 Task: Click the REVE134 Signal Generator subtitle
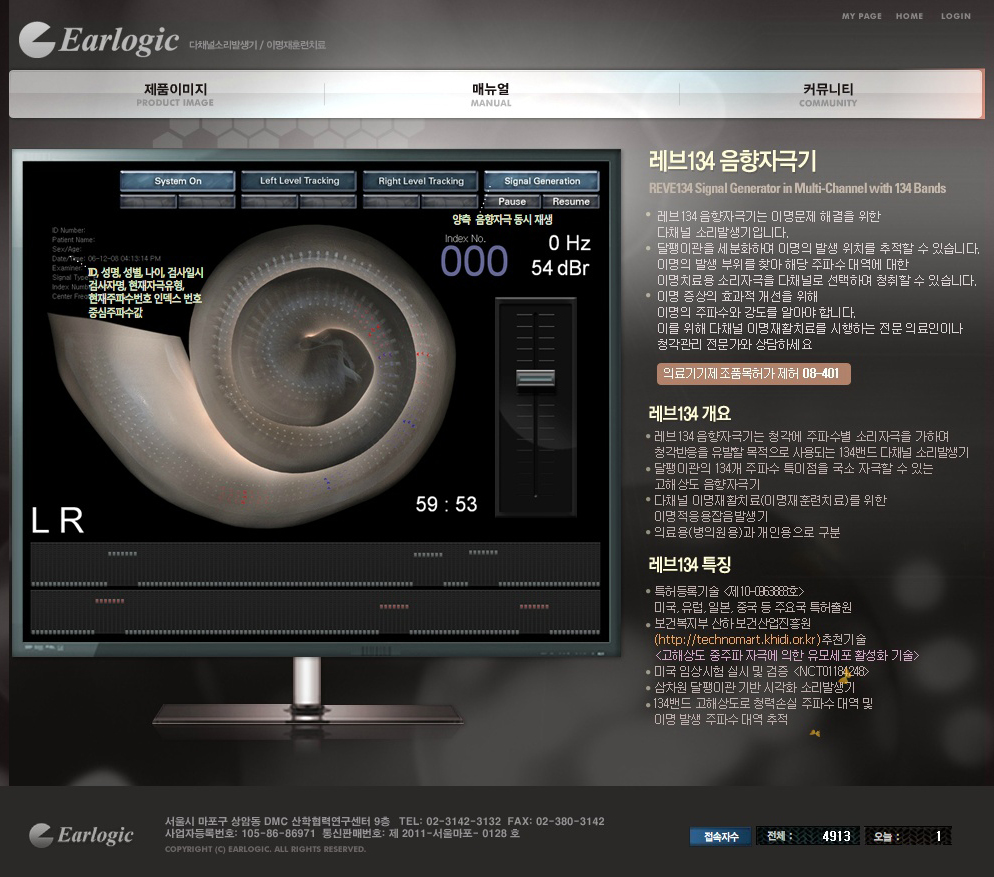click(x=797, y=188)
